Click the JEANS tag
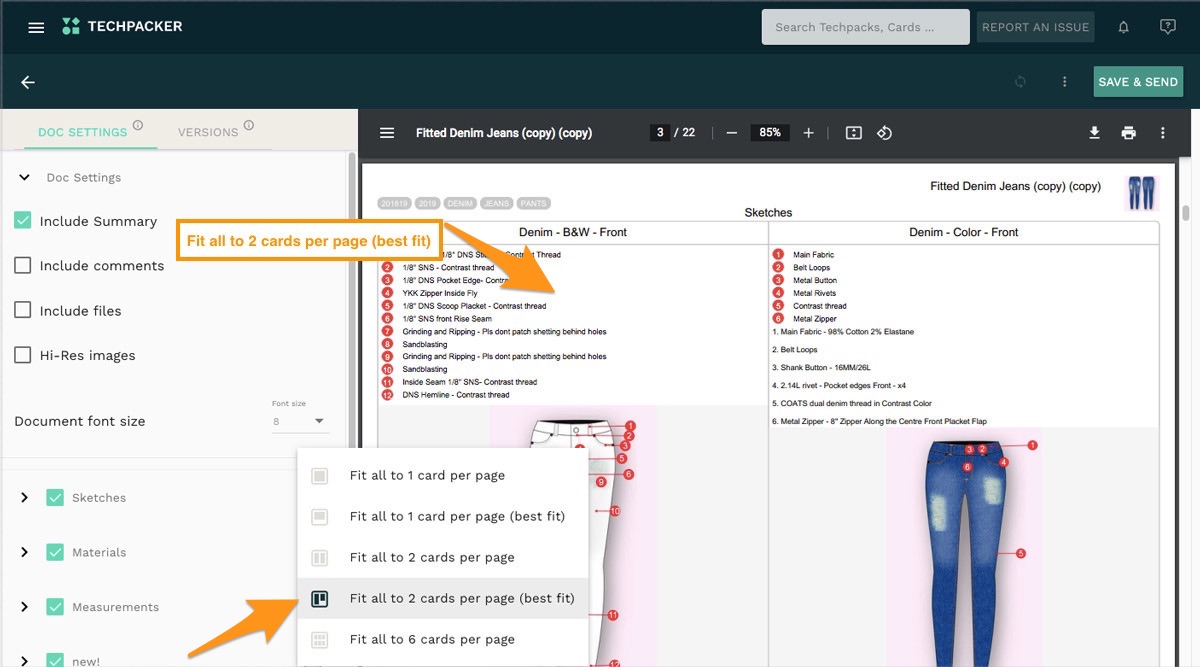This screenshot has width=1200, height=667. (497, 203)
